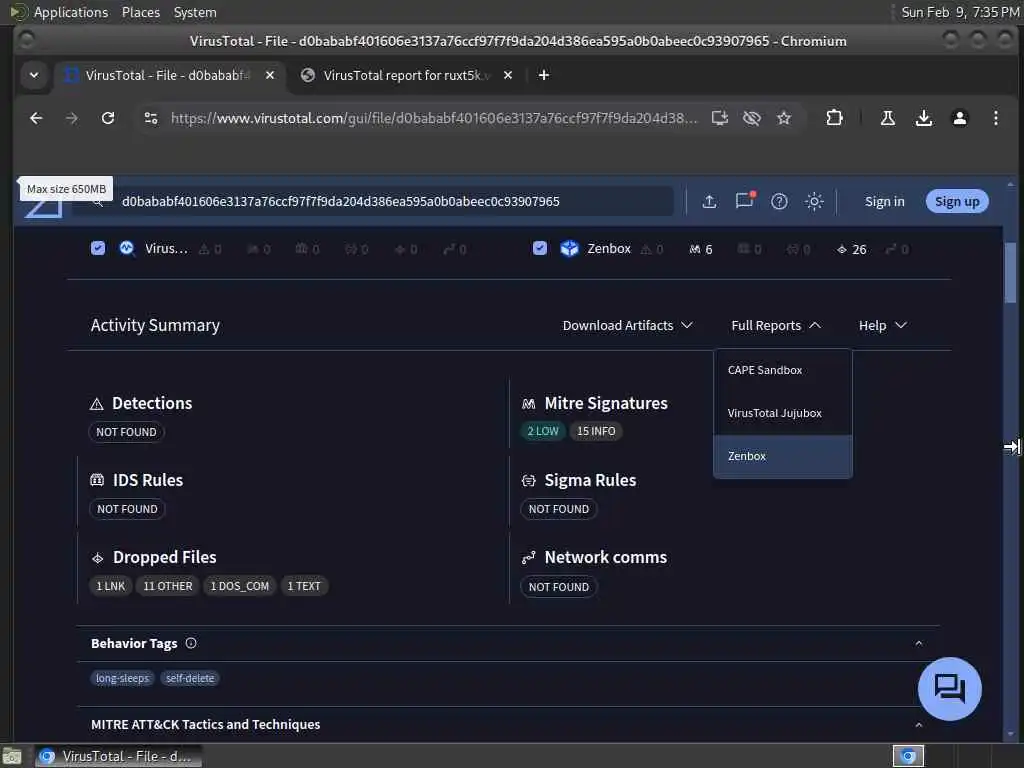Collapse MITRE ATT&CK Tactics section
The width and height of the screenshot is (1024, 768).
(919, 725)
